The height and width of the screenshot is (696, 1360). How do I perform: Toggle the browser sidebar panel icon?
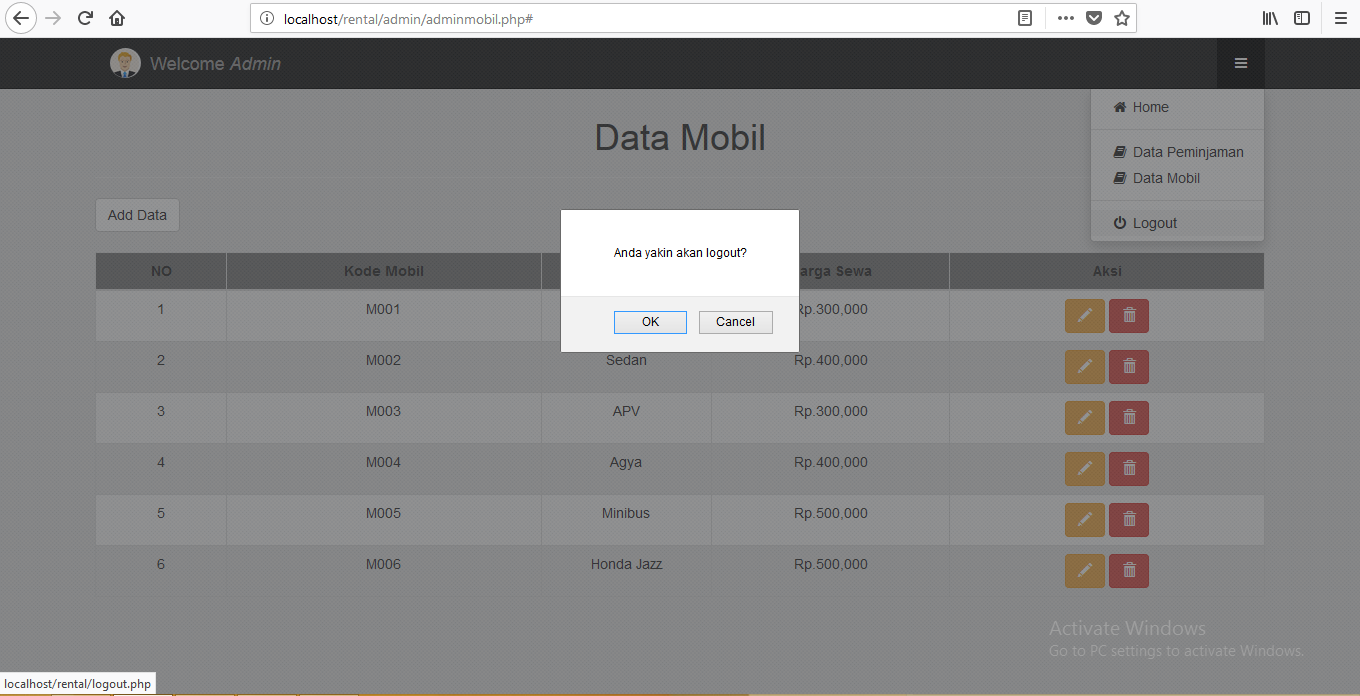[1301, 18]
